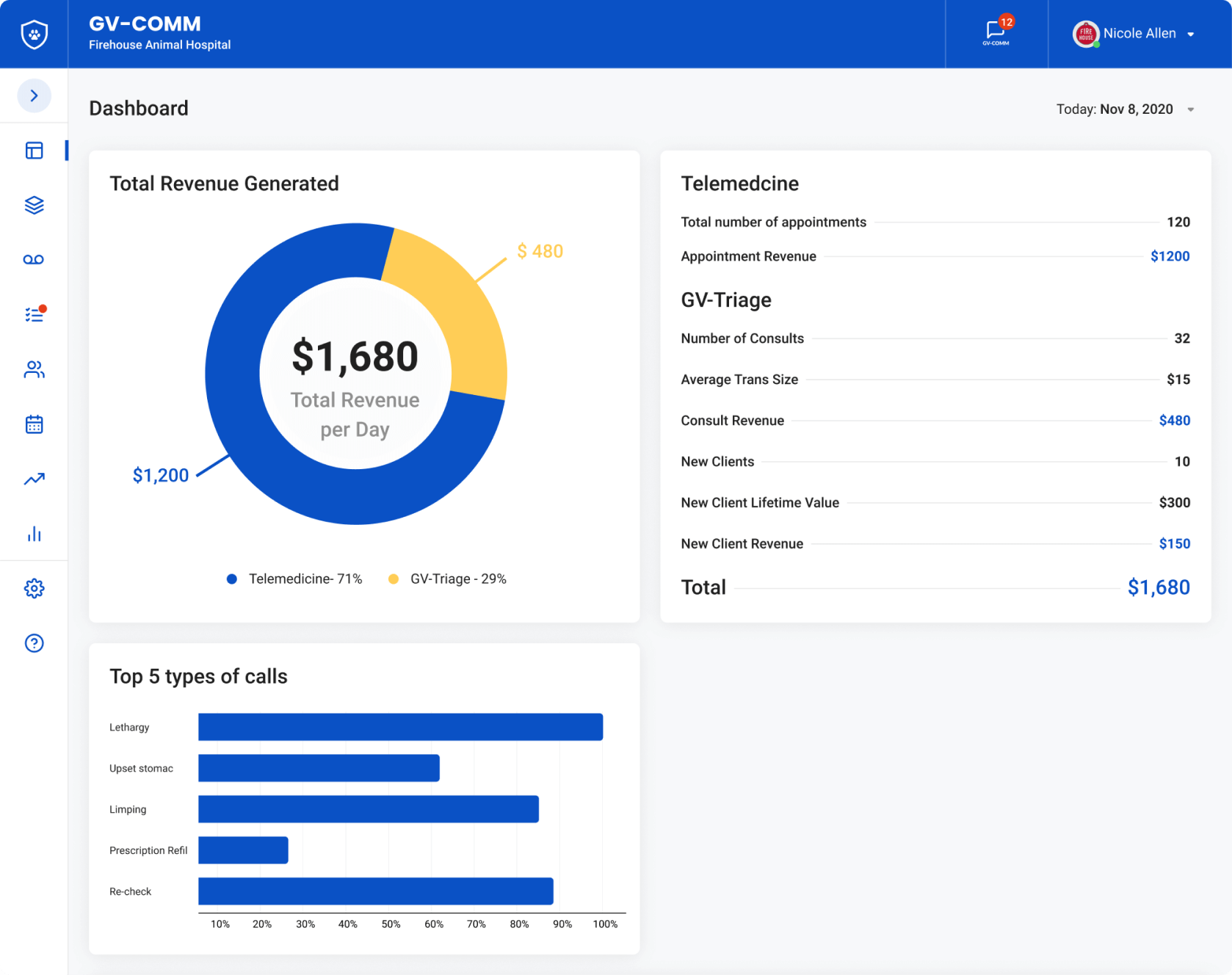1232x975 pixels.
Task: Click the Total number of appointments row label
Action: [773, 222]
